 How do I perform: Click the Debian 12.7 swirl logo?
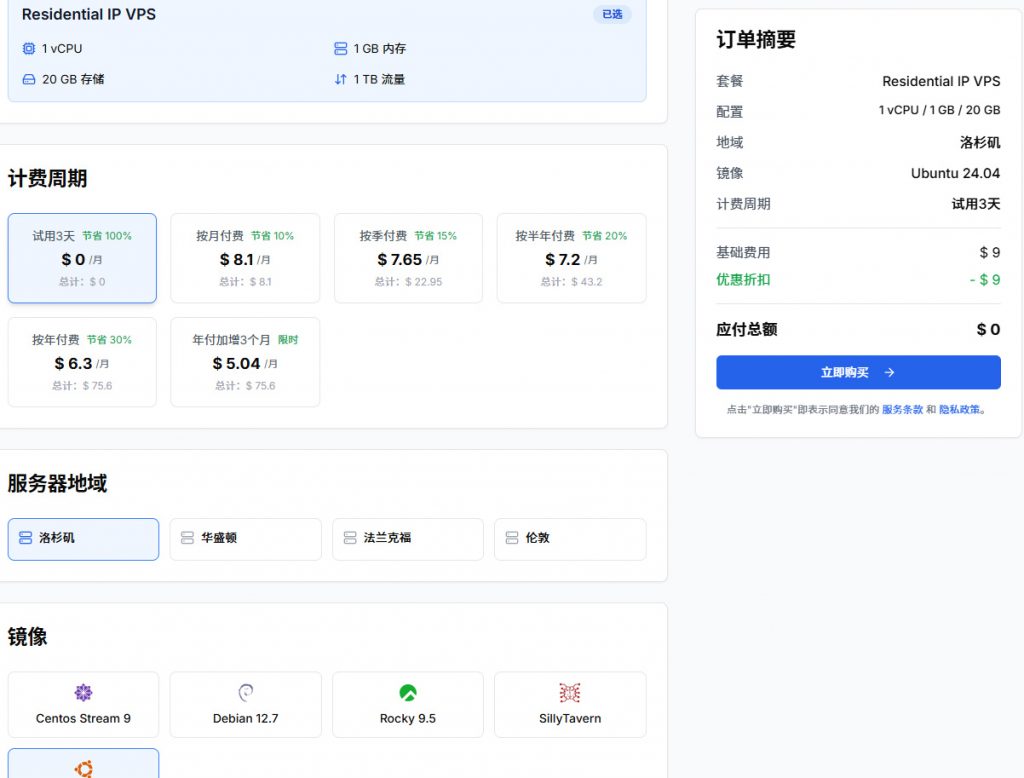[x=245, y=691]
